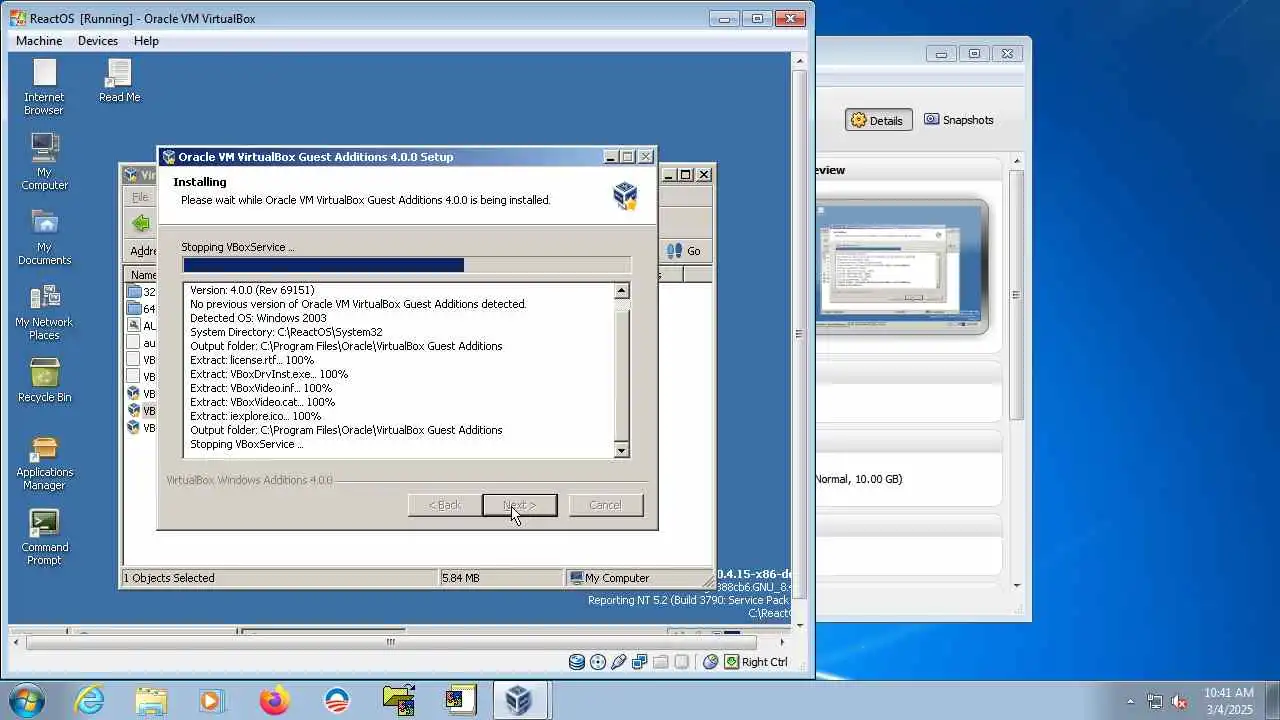Image resolution: width=1280 pixels, height=720 pixels.
Task: Click the hard disk activity status icon
Action: tap(577, 662)
